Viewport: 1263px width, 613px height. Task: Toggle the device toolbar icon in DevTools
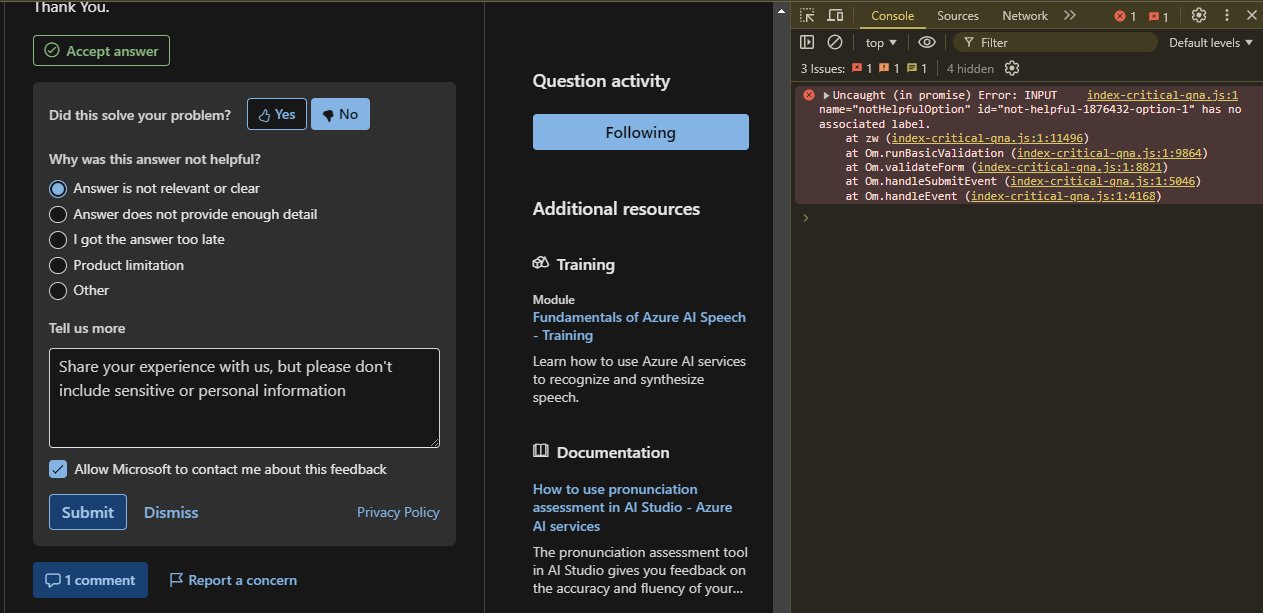tap(835, 15)
